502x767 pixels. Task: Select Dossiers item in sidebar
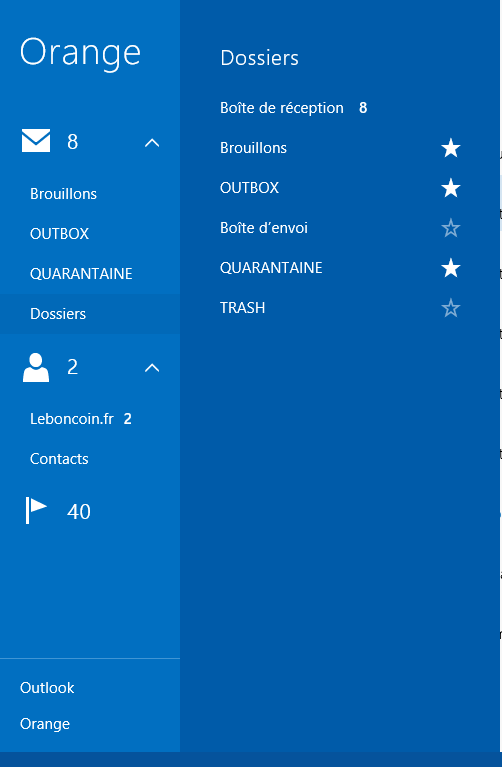tap(90, 314)
